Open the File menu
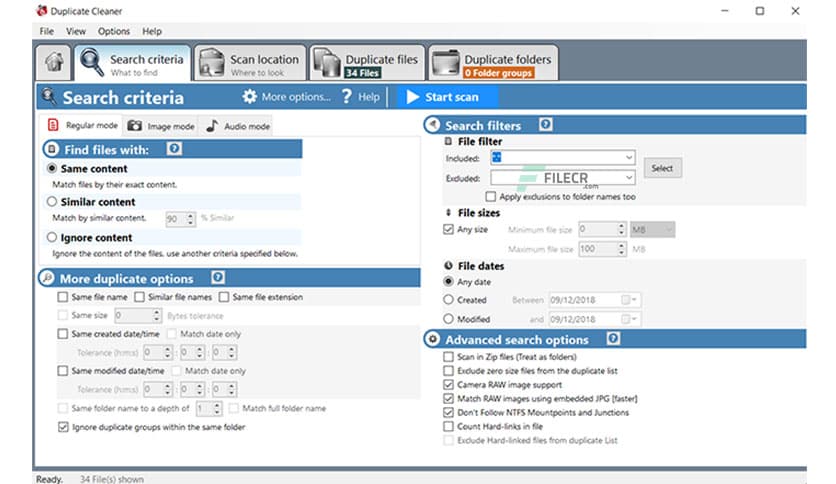The width and height of the screenshot is (836, 484). 46,31
